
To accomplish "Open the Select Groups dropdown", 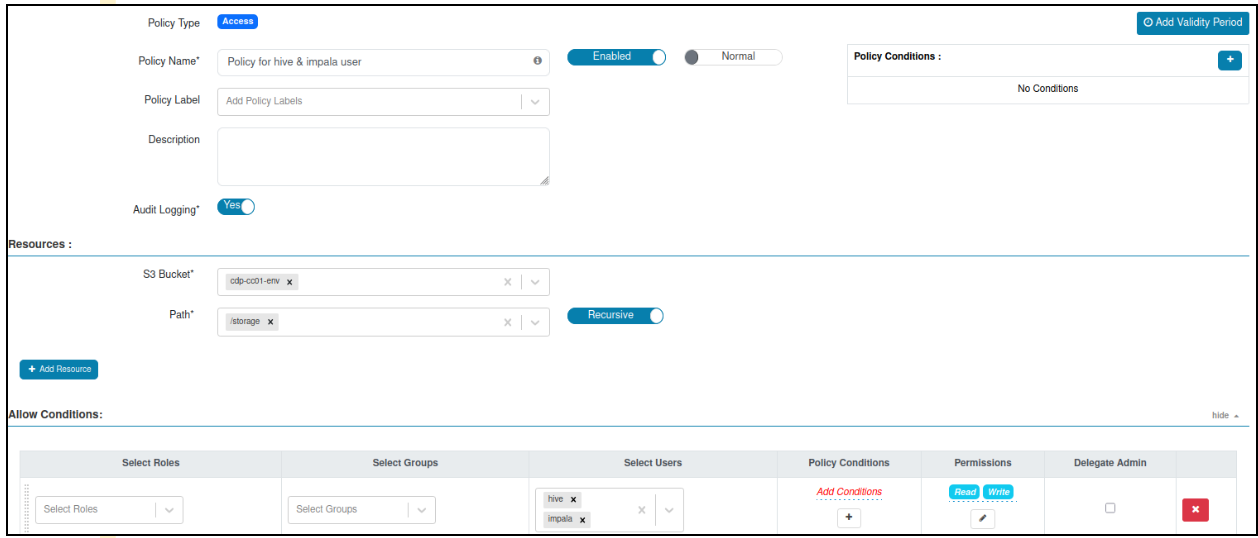I will click(x=421, y=509).
